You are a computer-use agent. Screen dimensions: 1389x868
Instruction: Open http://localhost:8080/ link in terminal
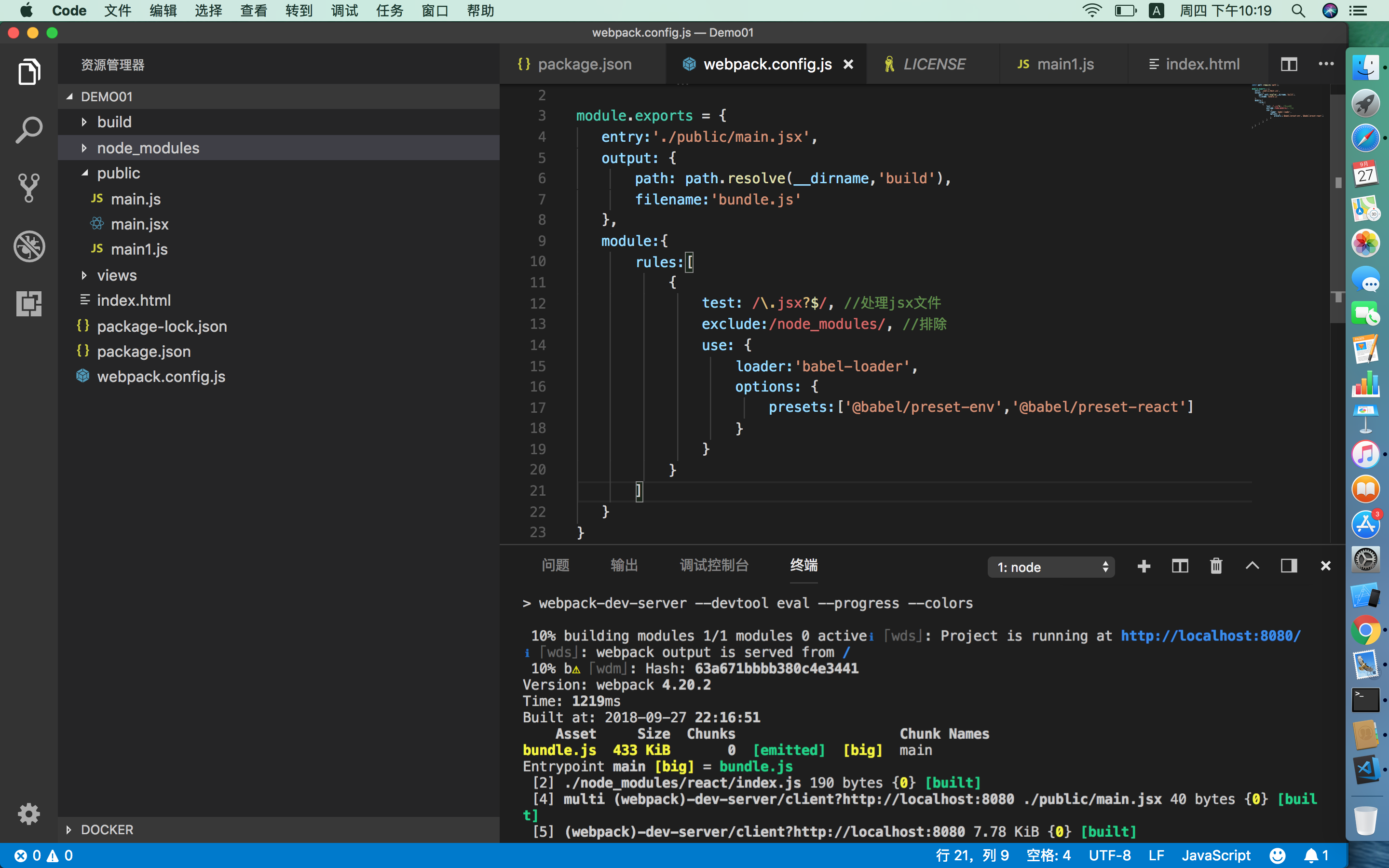(1210, 636)
